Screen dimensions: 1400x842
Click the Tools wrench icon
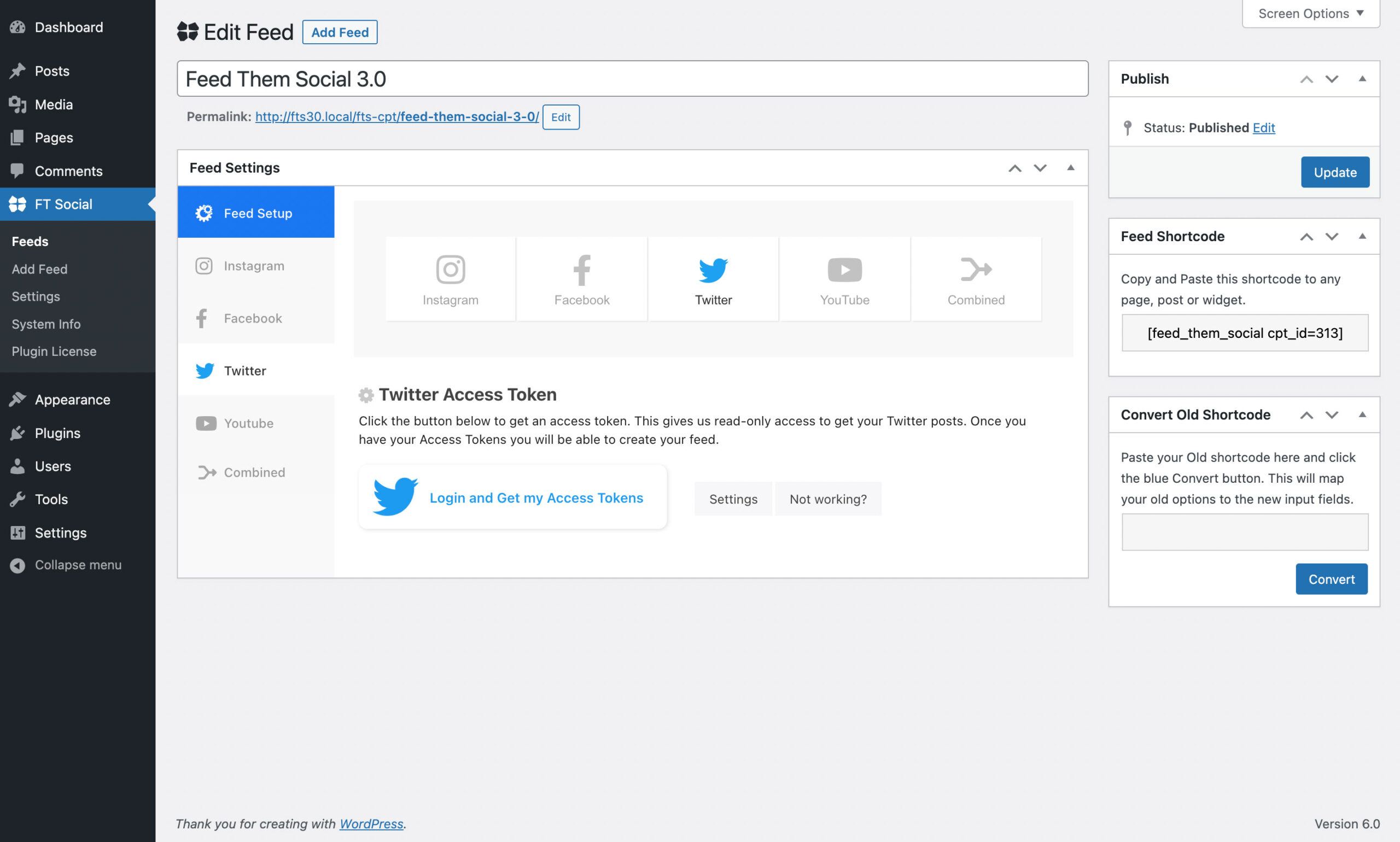[17, 499]
